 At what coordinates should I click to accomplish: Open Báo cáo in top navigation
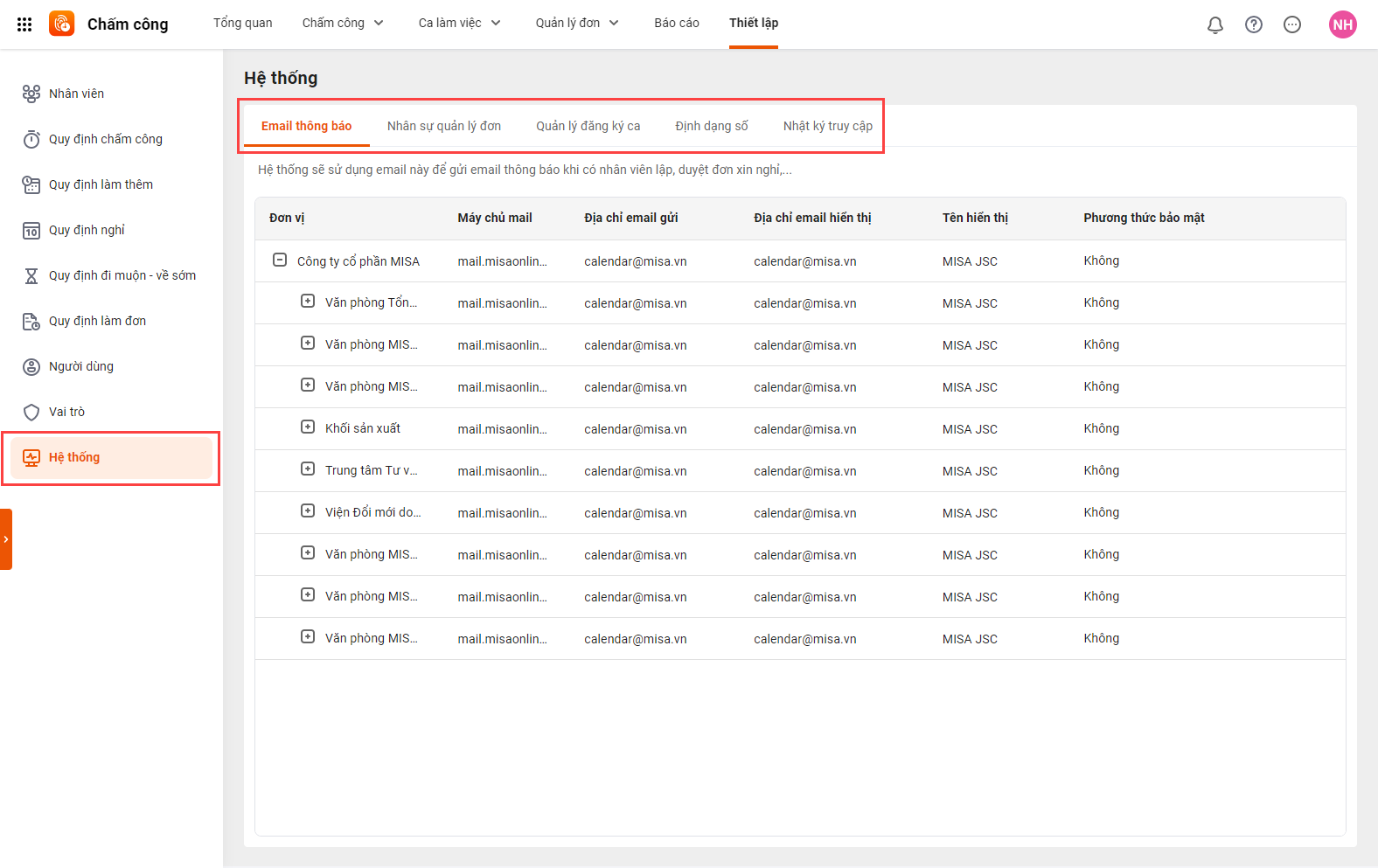tap(677, 23)
